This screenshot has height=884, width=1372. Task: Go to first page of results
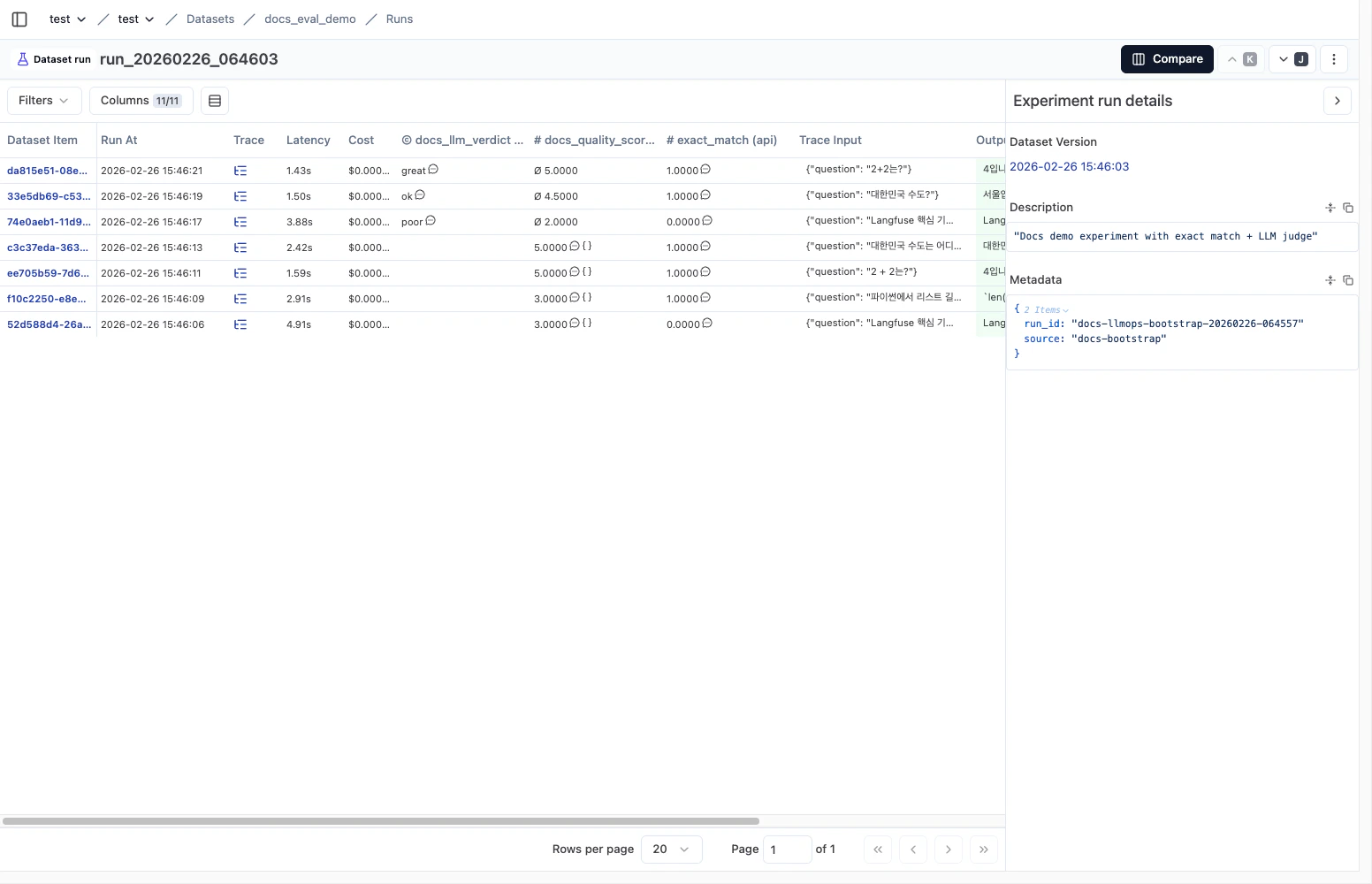coord(878,850)
